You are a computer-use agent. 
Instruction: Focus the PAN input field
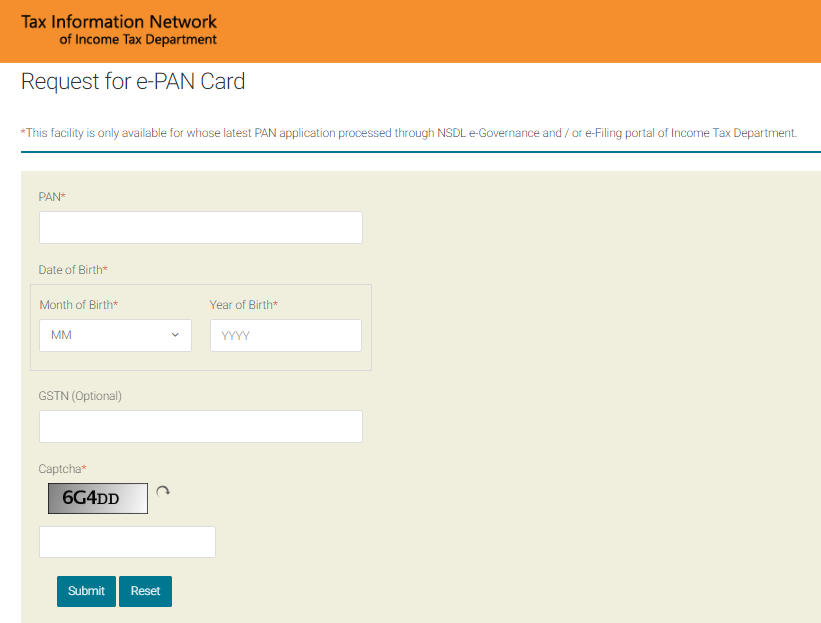click(x=200, y=228)
